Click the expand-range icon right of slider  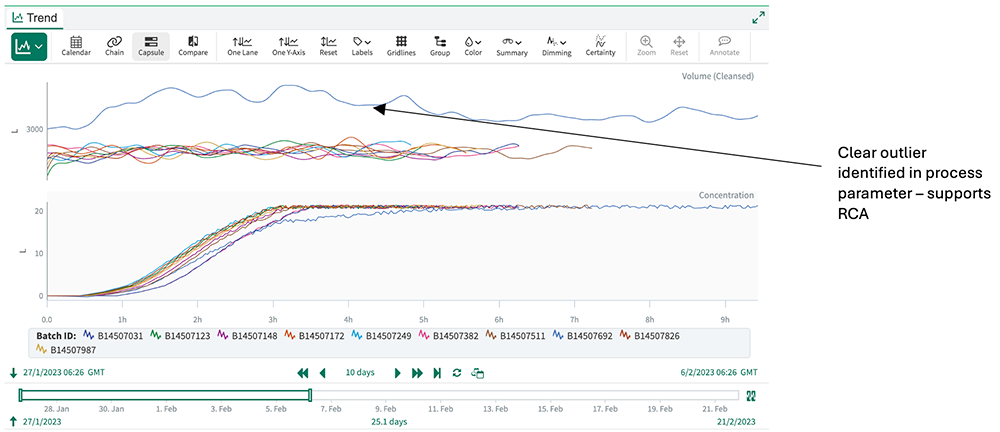(x=751, y=396)
